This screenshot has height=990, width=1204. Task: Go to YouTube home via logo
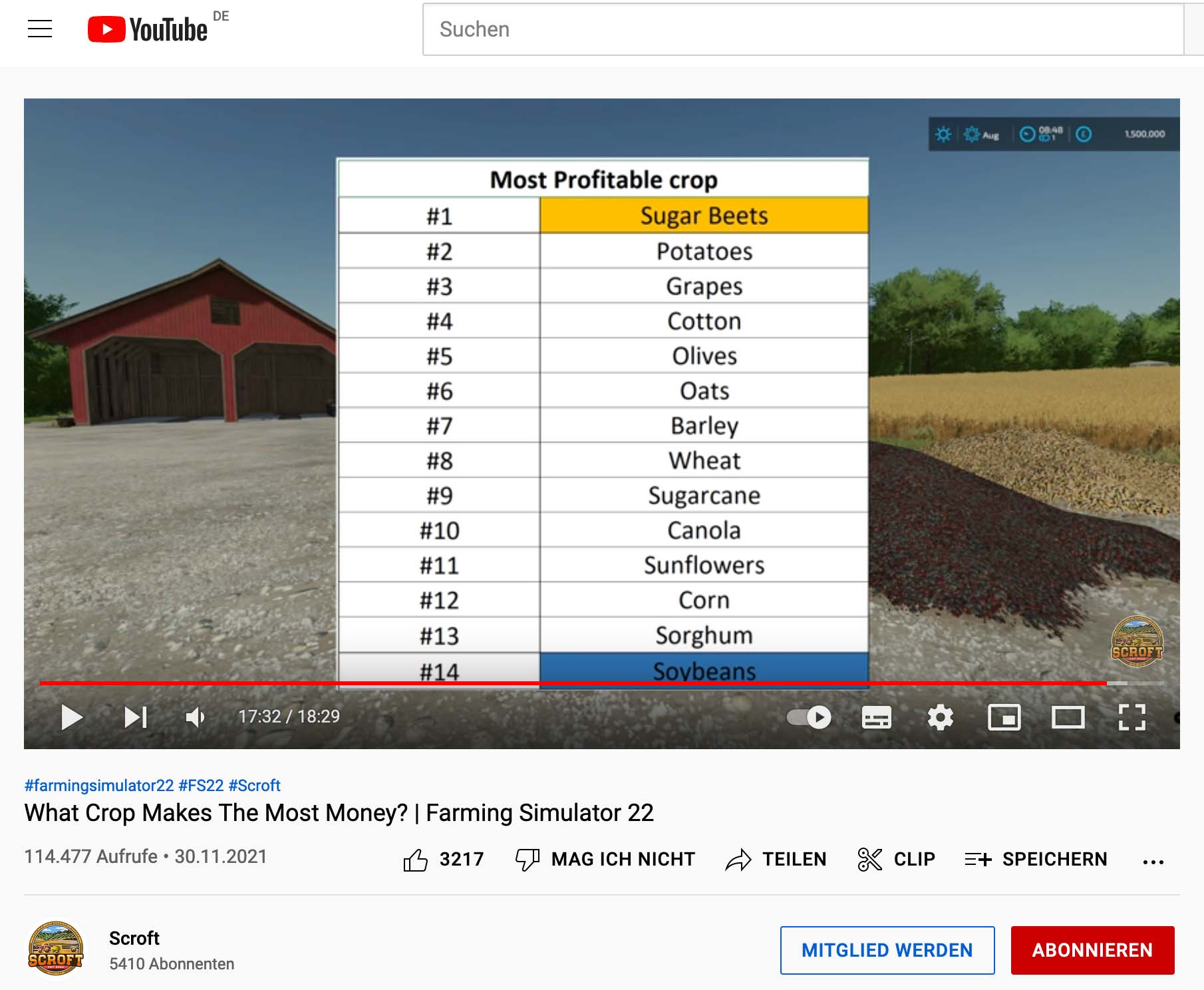(x=148, y=29)
